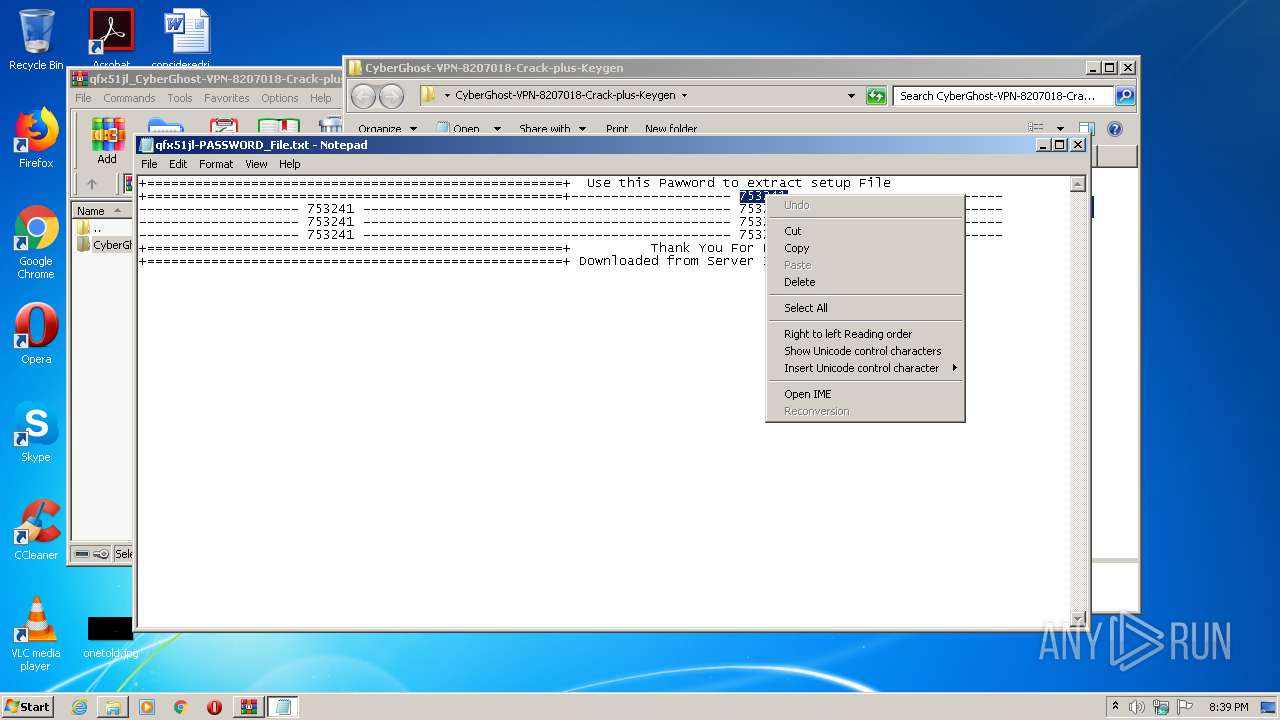The width and height of the screenshot is (1280, 720).
Task: Open Notepad Edit menu
Action: (x=178, y=164)
